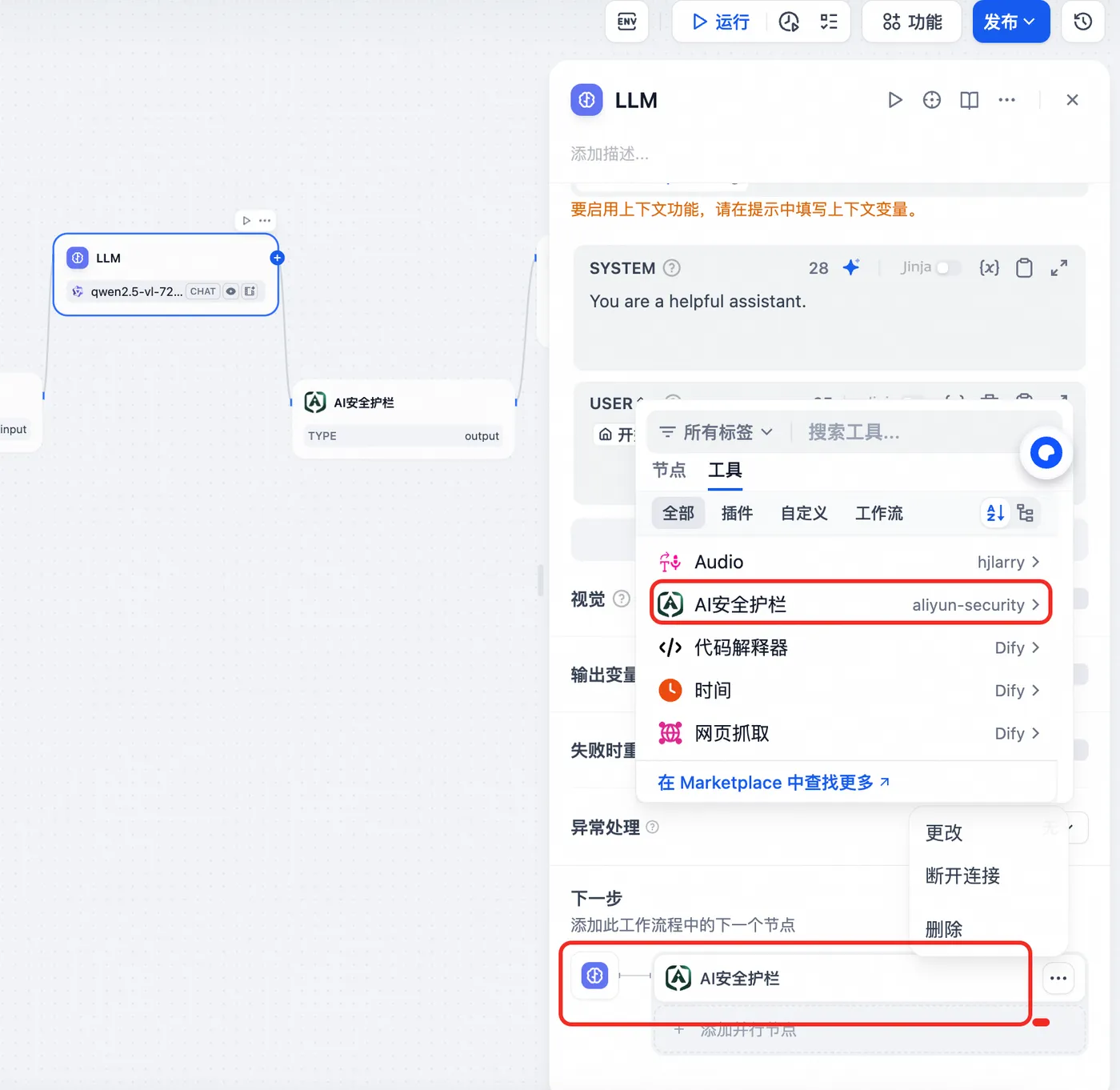This screenshot has height=1090, width=1120.
Task: Expand the 代码解释器 tool
Action: tap(850, 647)
